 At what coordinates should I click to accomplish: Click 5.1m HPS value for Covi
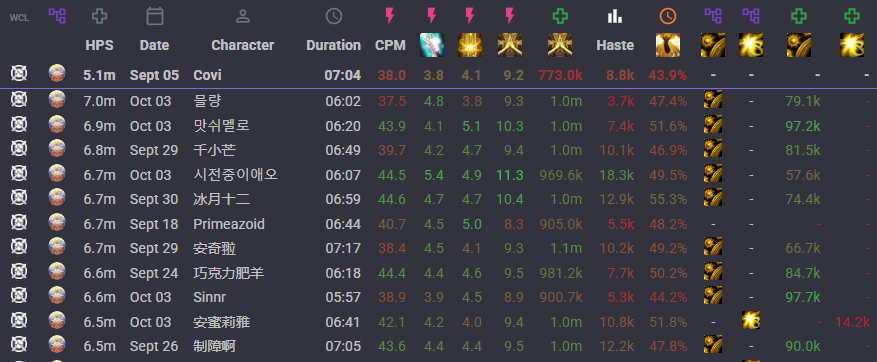pos(100,75)
